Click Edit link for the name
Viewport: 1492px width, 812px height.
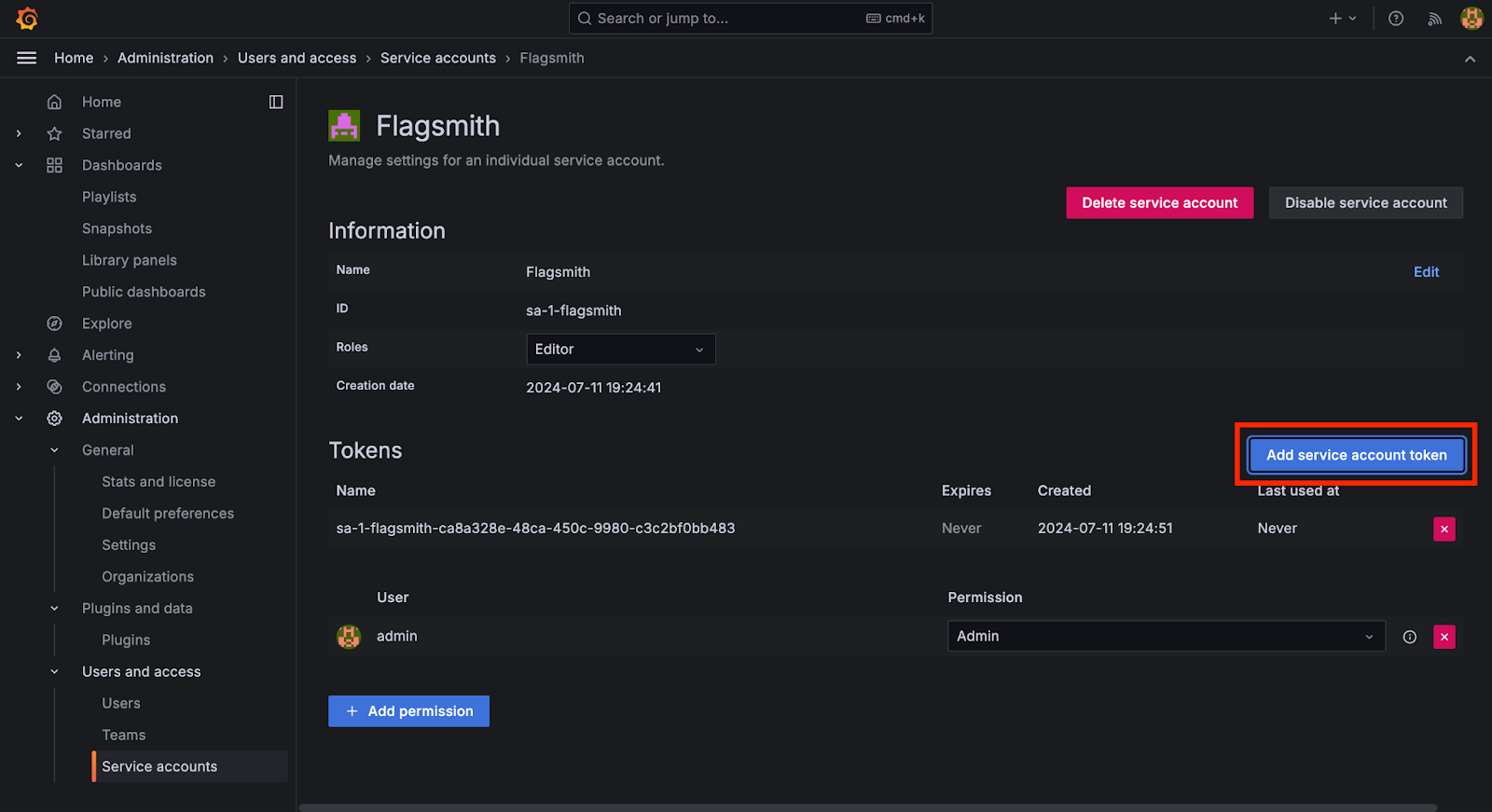click(1427, 272)
